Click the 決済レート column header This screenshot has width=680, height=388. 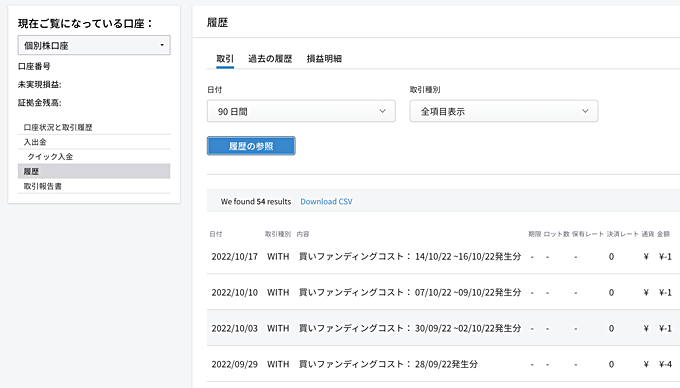(622, 234)
